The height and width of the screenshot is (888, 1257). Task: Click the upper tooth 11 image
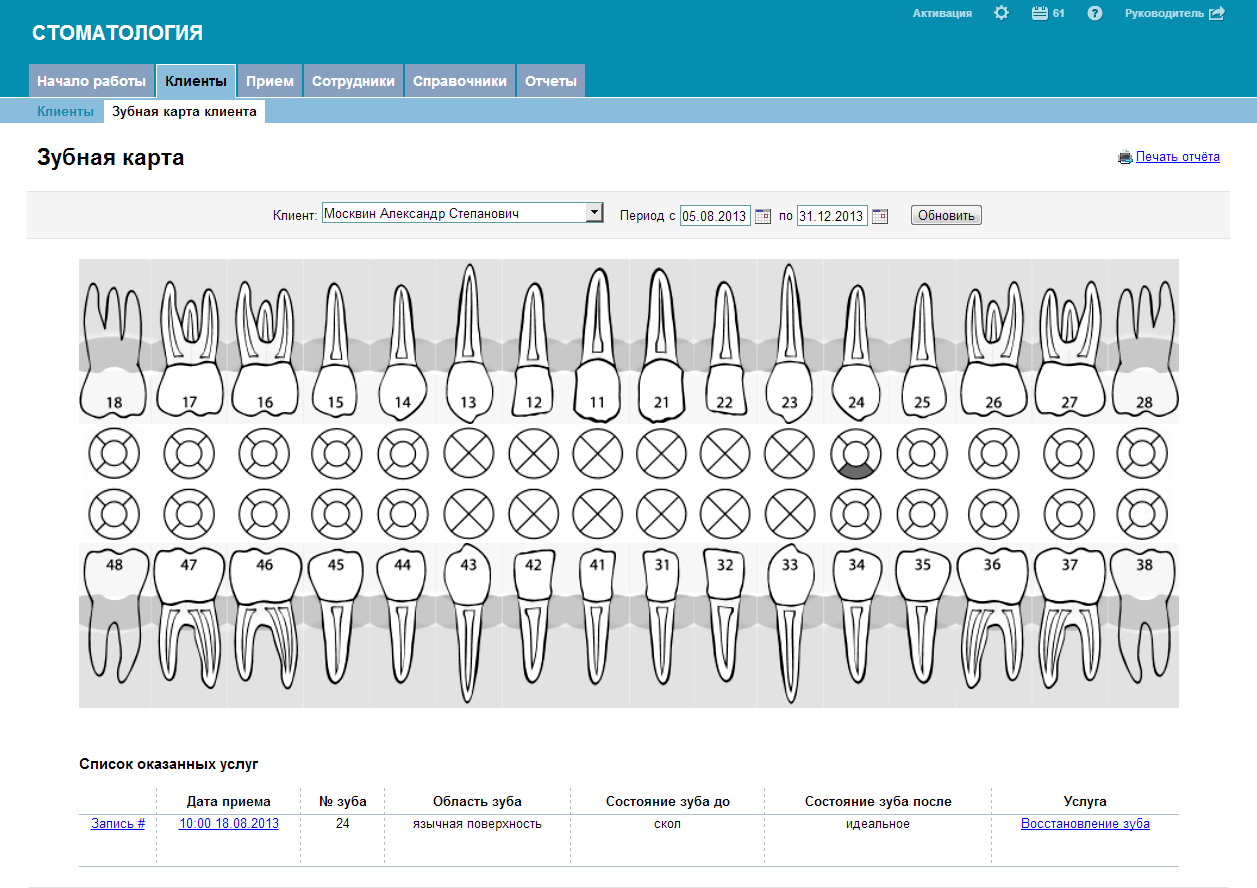coord(597,345)
